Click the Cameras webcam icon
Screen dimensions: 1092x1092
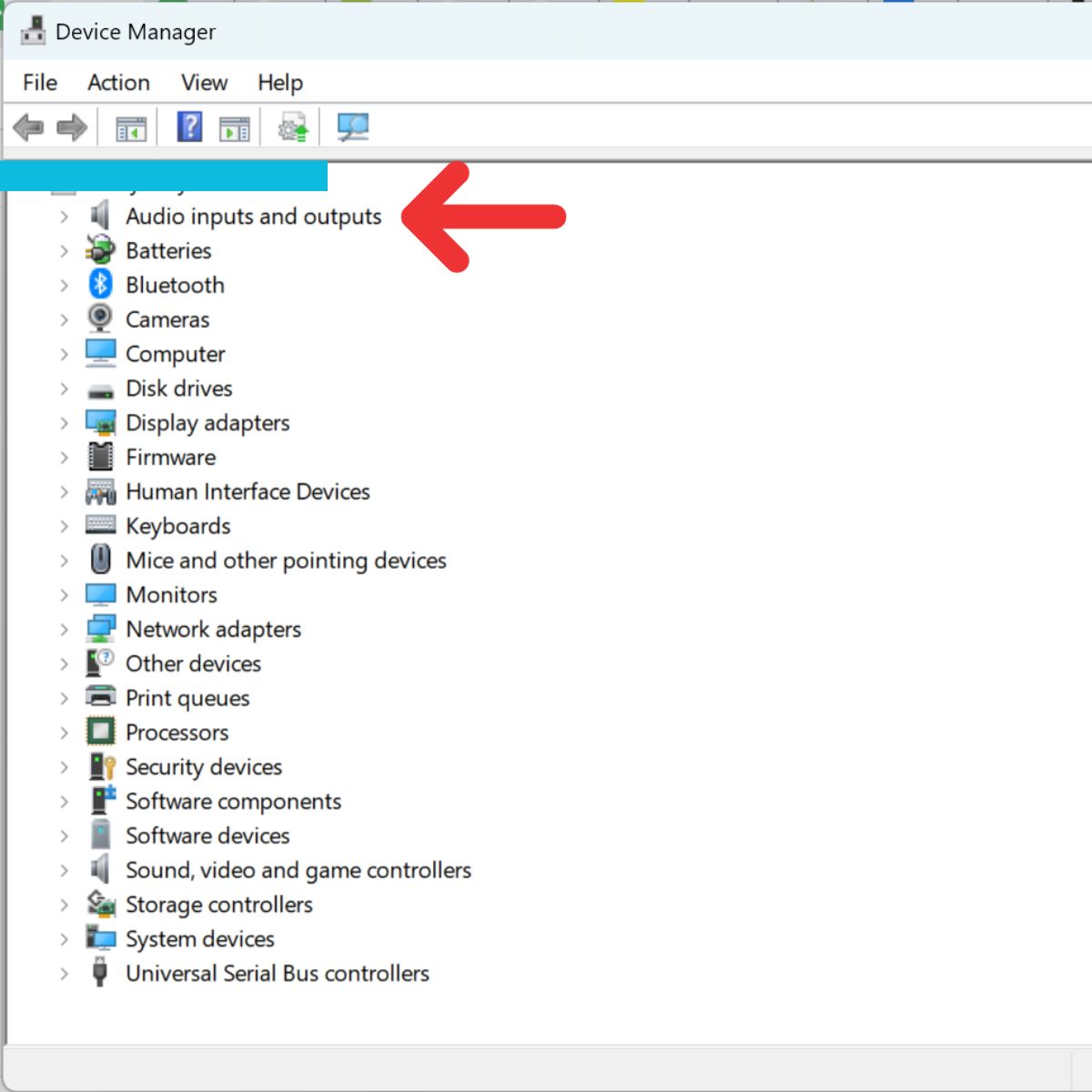point(100,319)
